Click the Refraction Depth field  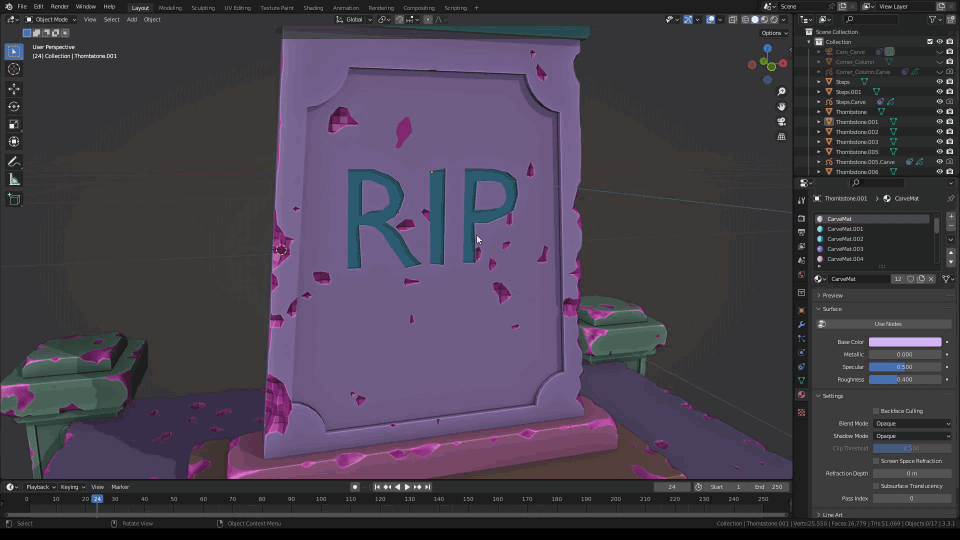point(911,473)
